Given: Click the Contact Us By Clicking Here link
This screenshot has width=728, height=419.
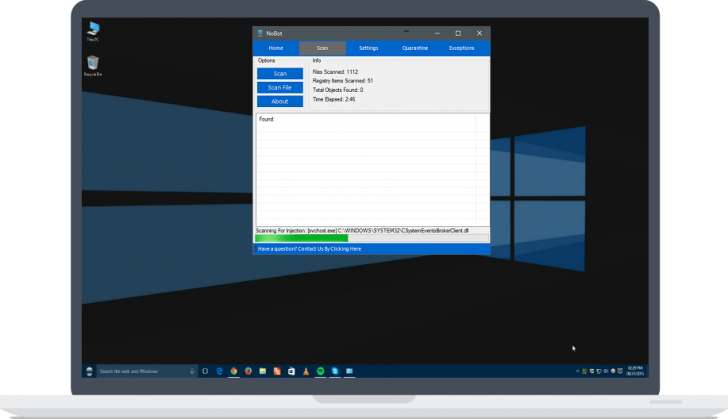Looking at the screenshot, I should click(x=309, y=249).
